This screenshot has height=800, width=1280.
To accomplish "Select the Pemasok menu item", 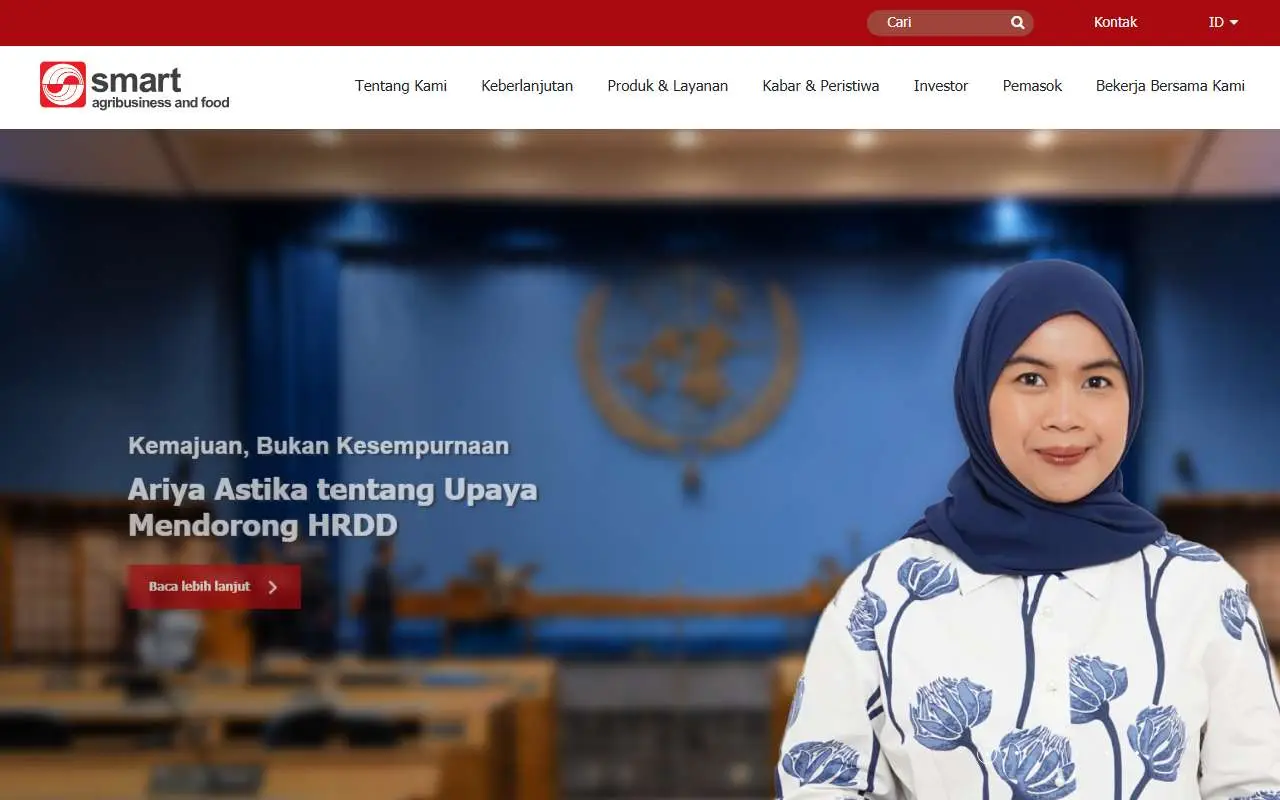I will [1032, 86].
